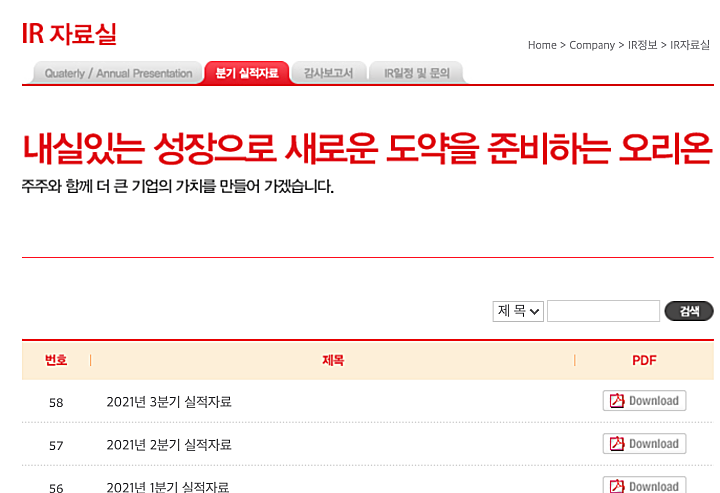Click the slogan 내실있는 성장으로 새로운 도약을 준비하는 오리온
Image resolution: width=720 pixels, height=493 pixels.
tap(367, 148)
